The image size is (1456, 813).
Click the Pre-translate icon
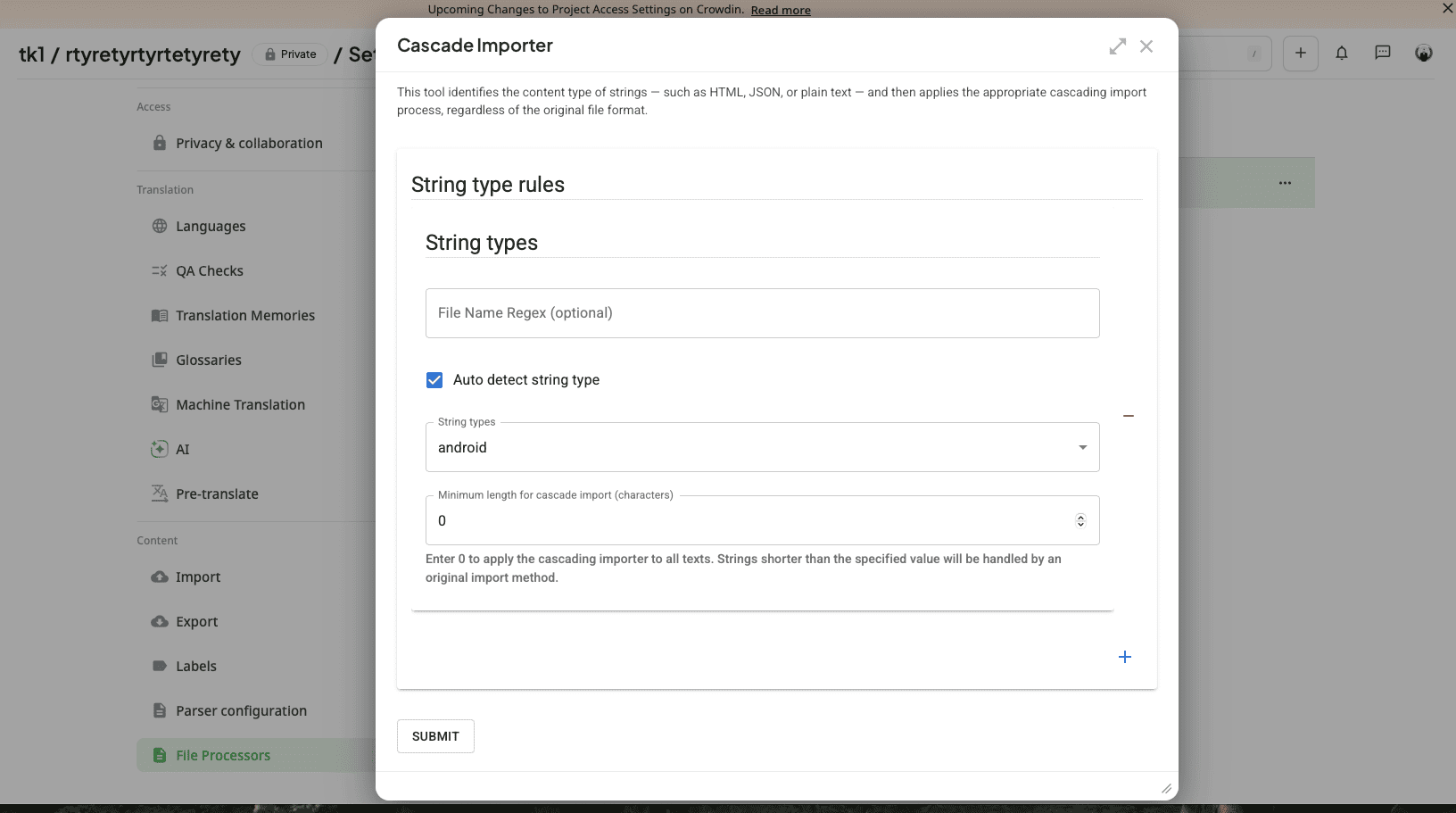click(160, 494)
